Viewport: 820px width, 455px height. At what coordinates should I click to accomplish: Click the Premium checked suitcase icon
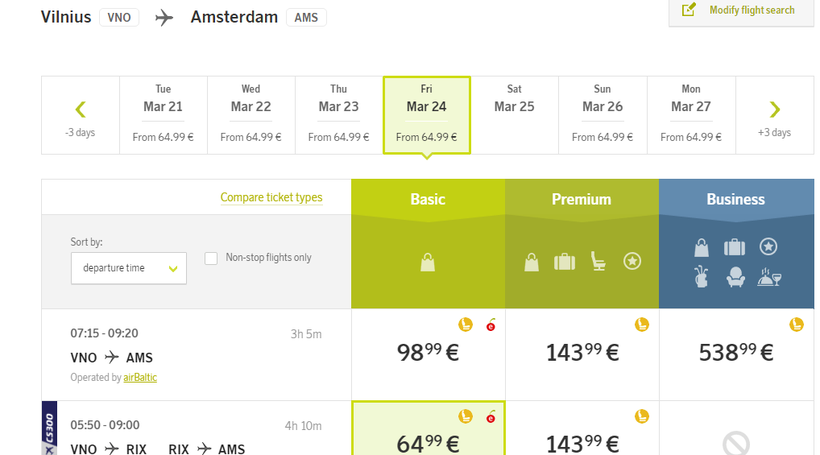tap(565, 262)
